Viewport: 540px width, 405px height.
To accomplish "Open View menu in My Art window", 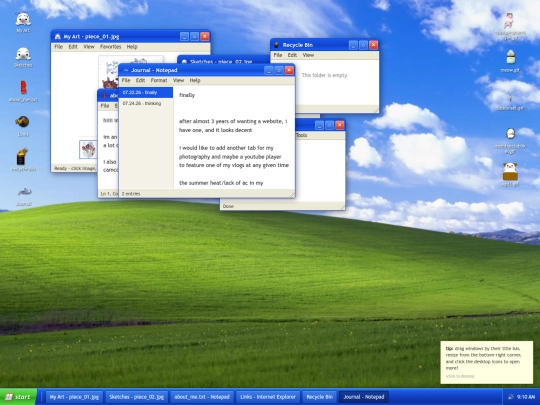I will 89,46.
